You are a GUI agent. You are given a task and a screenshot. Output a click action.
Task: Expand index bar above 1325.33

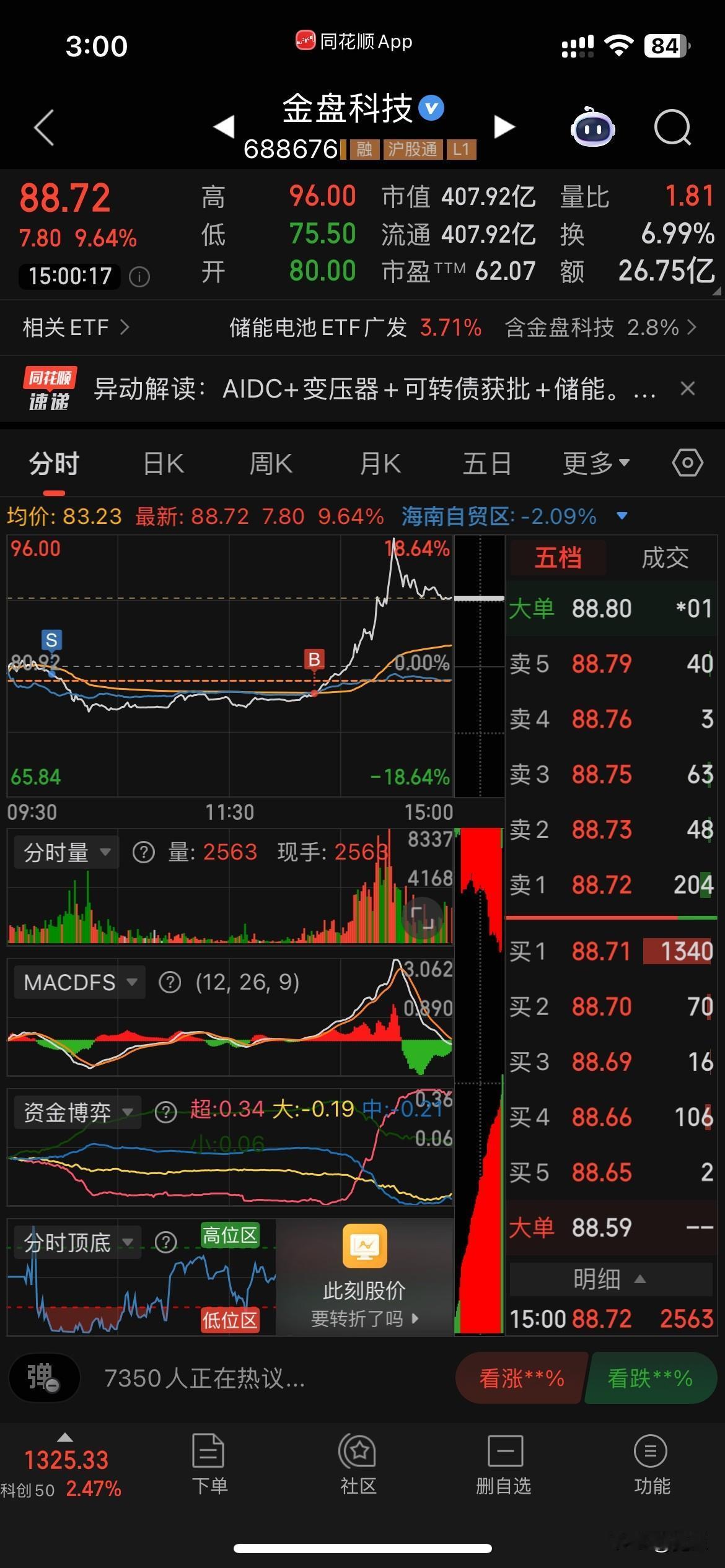[64, 1437]
